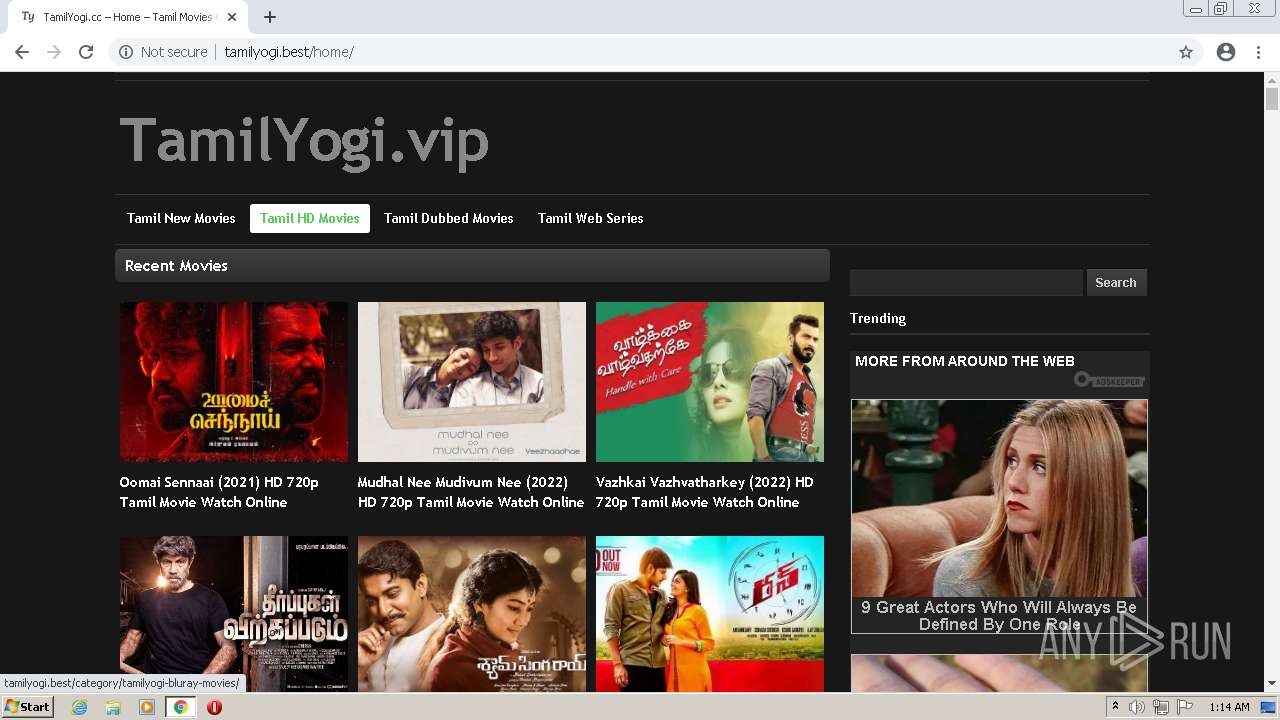Open a new tab with plus icon

[270, 17]
